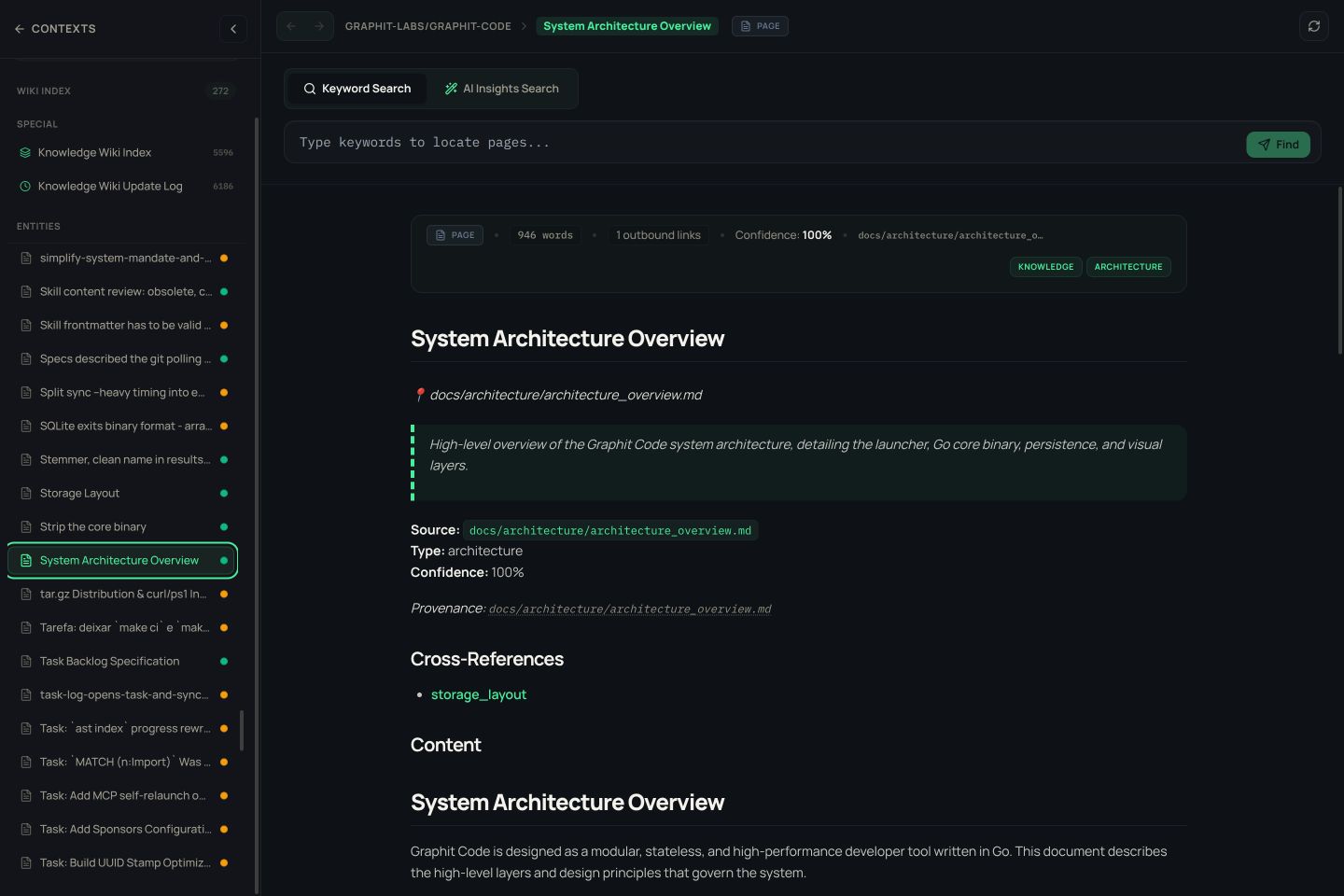The width and height of the screenshot is (1344, 896).
Task: Click the refresh icon at top right
Action: (1314, 26)
